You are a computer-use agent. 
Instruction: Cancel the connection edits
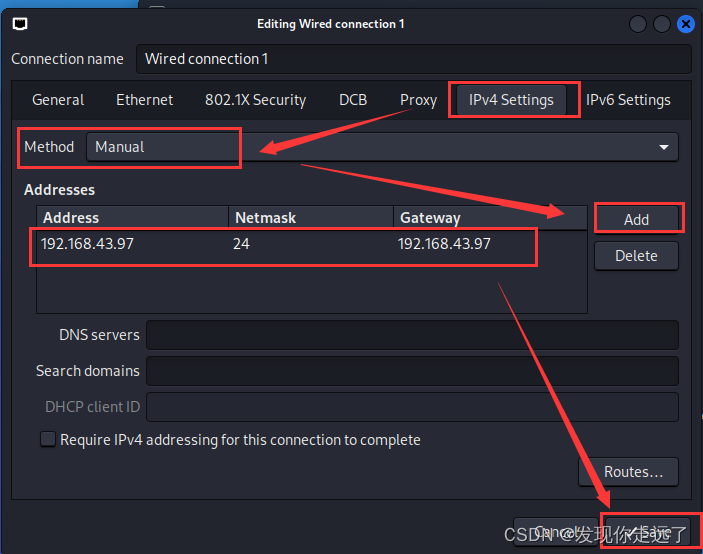tap(556, 532)
